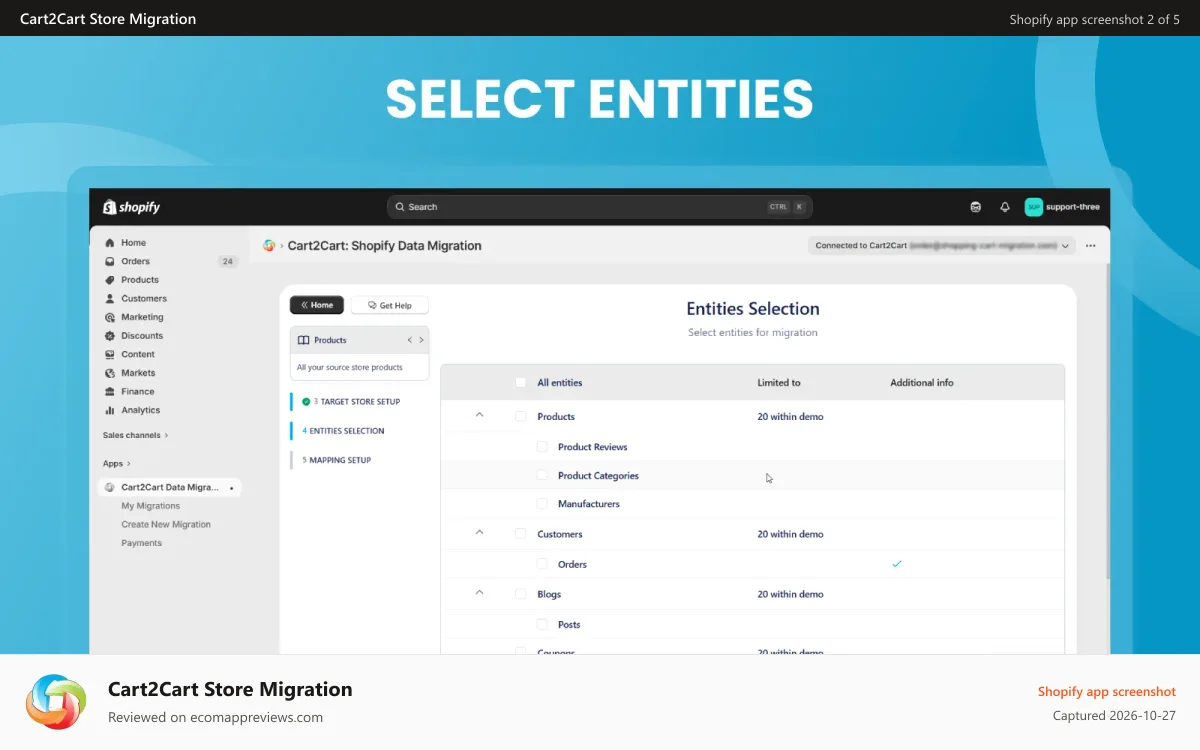This screenshot has height=750, width=1200.
Task: Check the Orders checkbox
Action: pyautogui.click(x=542, y=564)
